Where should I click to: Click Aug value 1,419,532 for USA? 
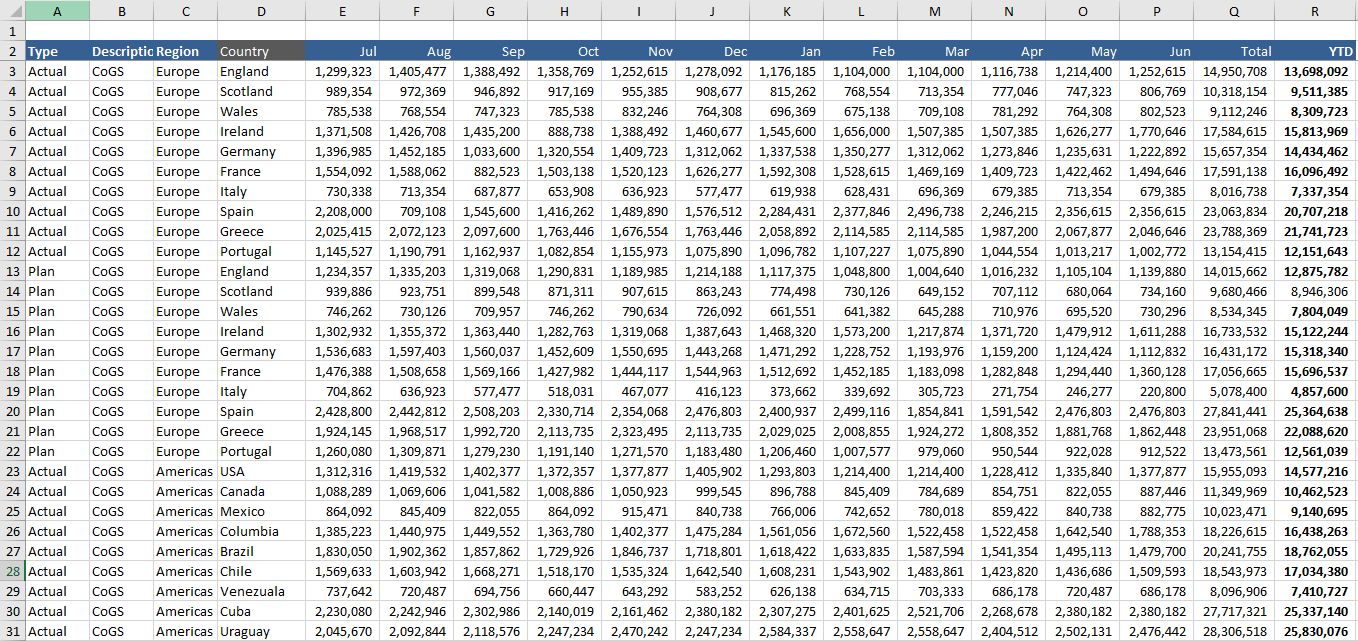pos(416,471)
